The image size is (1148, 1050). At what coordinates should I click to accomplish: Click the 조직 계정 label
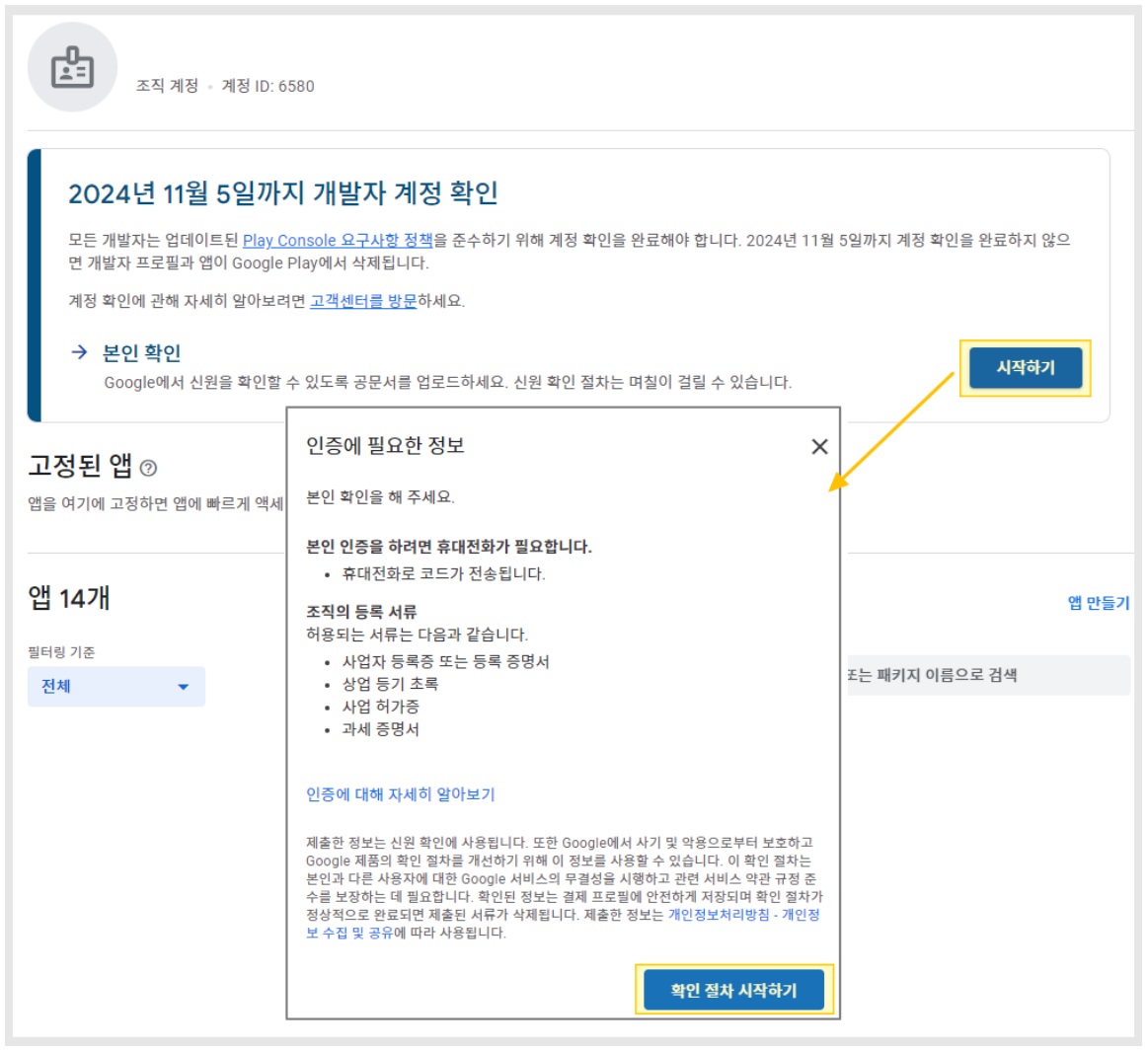167,86
